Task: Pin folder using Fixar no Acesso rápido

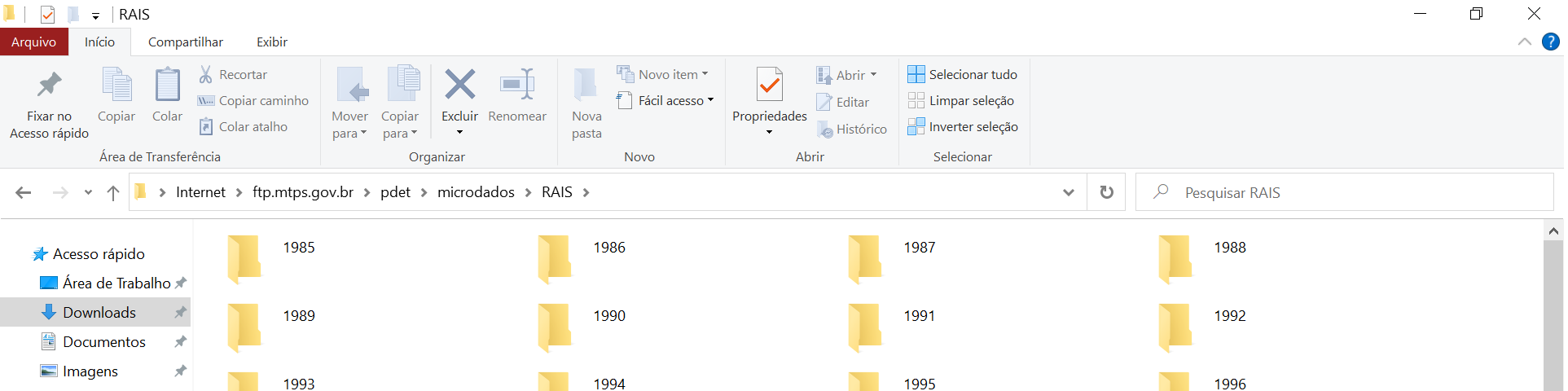Action: 49,104
